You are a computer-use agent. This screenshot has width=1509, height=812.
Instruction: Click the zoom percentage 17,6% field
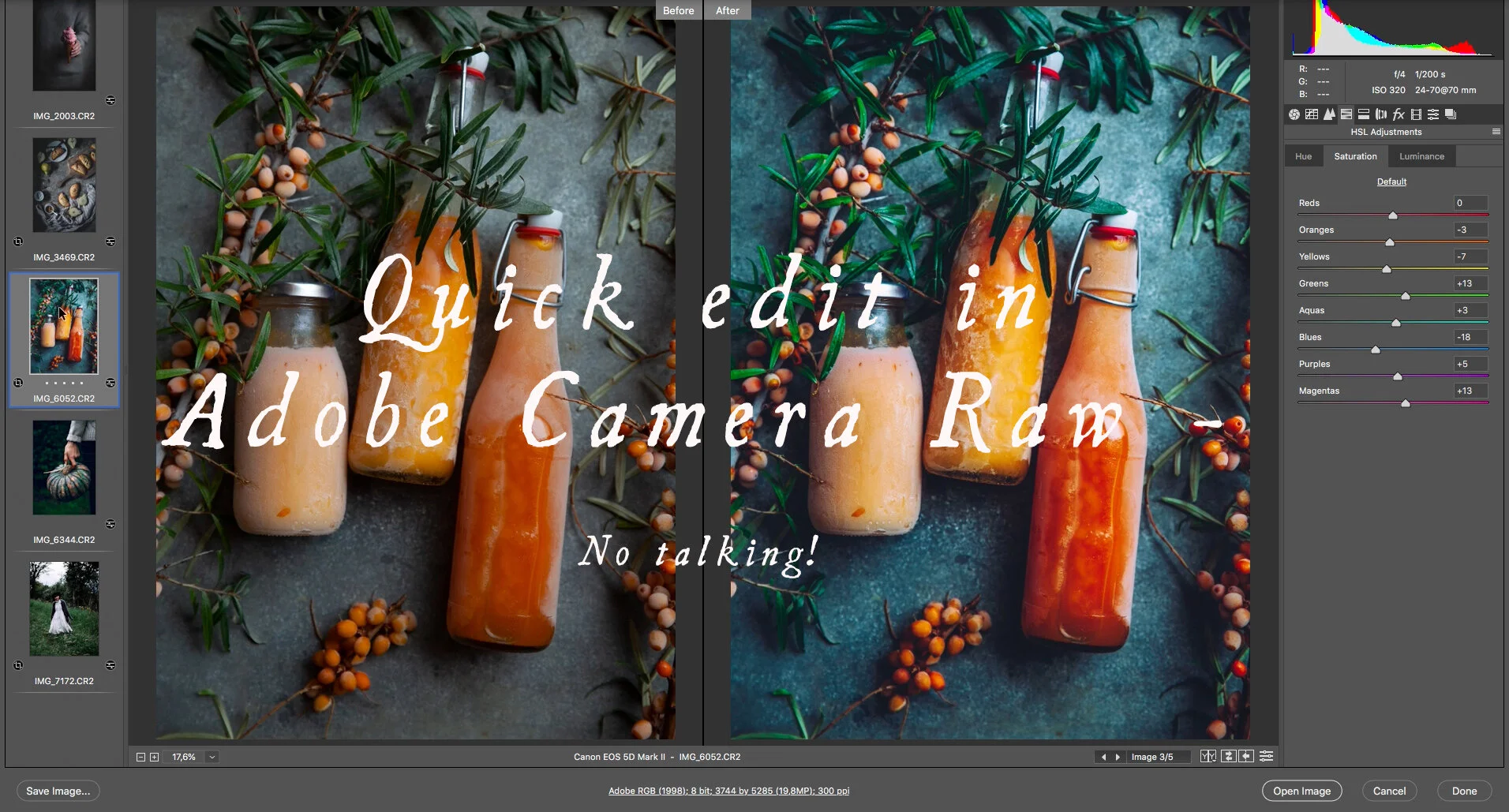(x=185, y=757)
